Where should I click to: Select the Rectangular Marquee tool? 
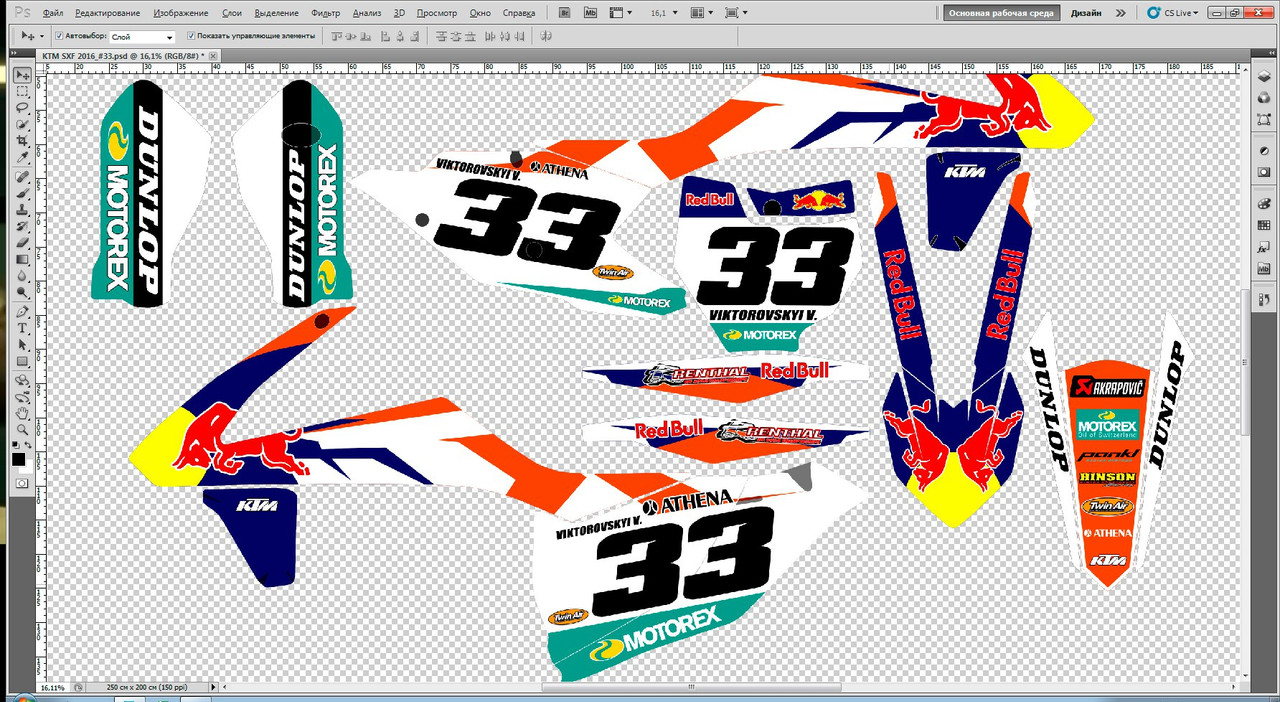click(22, 91)
